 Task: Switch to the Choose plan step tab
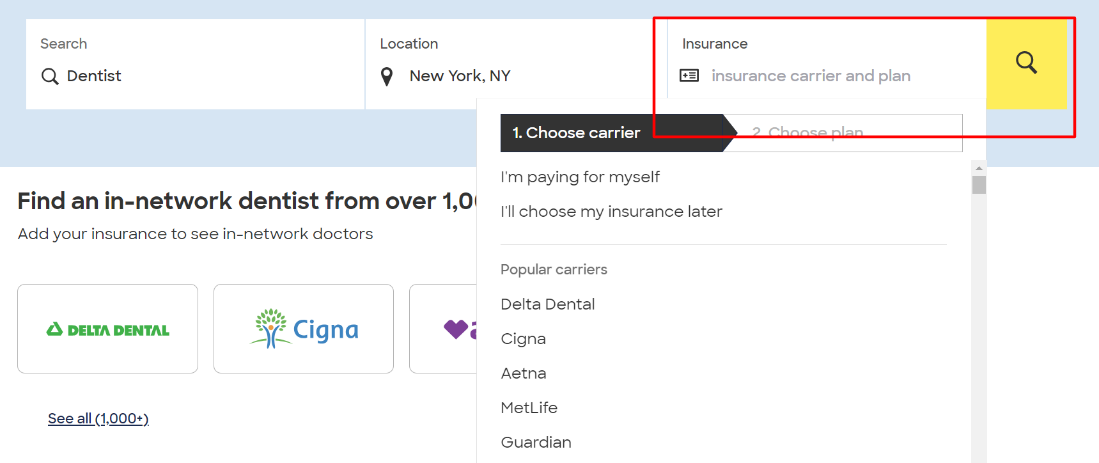pos(807,133)
